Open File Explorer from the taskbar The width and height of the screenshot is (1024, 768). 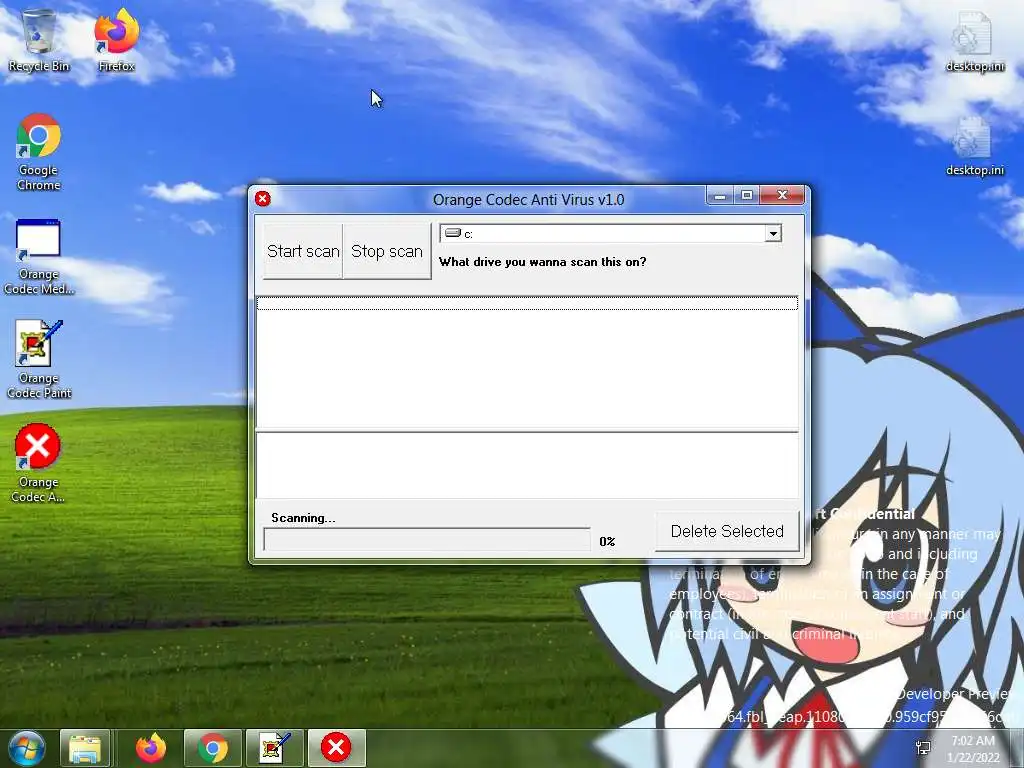pos(85,748)
